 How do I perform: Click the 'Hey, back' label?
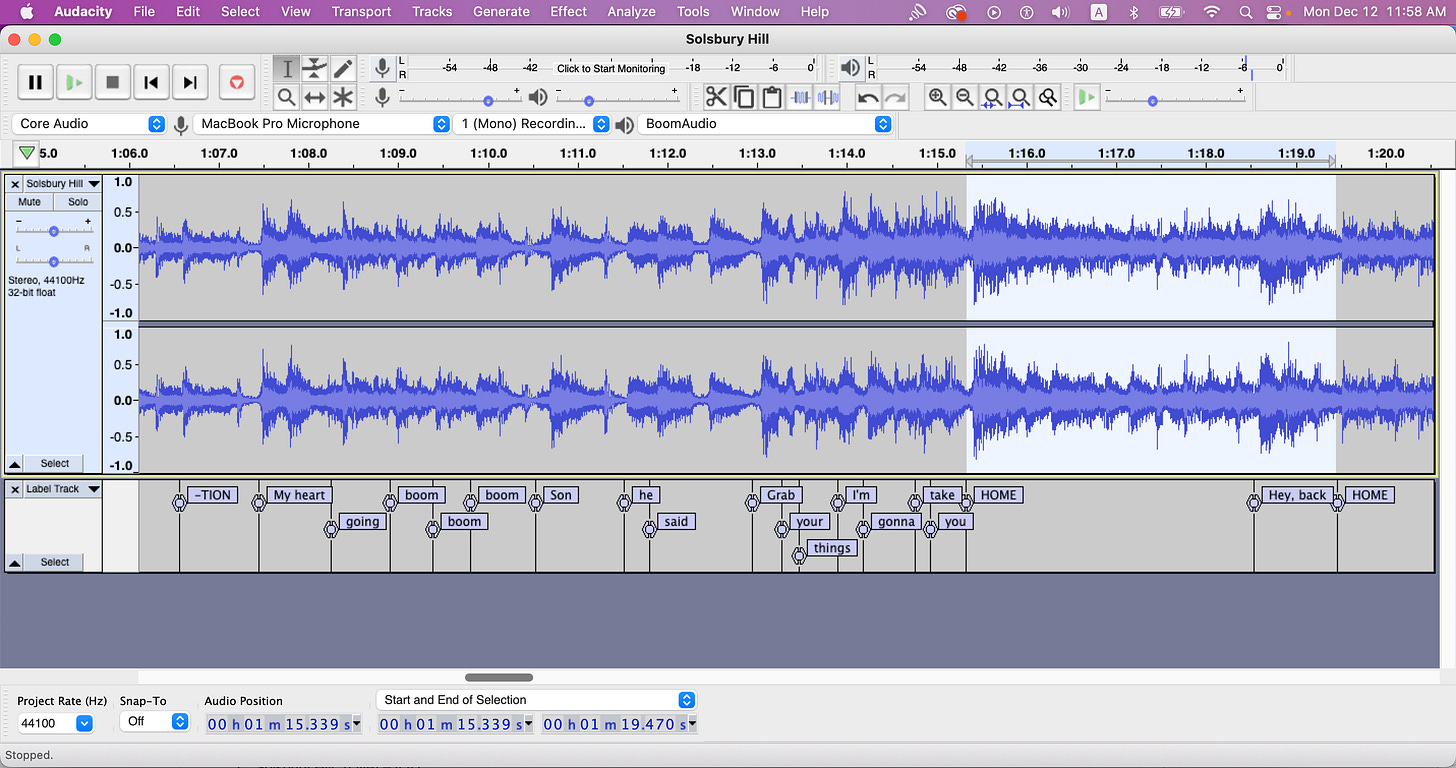click(x=1297, y=495)
